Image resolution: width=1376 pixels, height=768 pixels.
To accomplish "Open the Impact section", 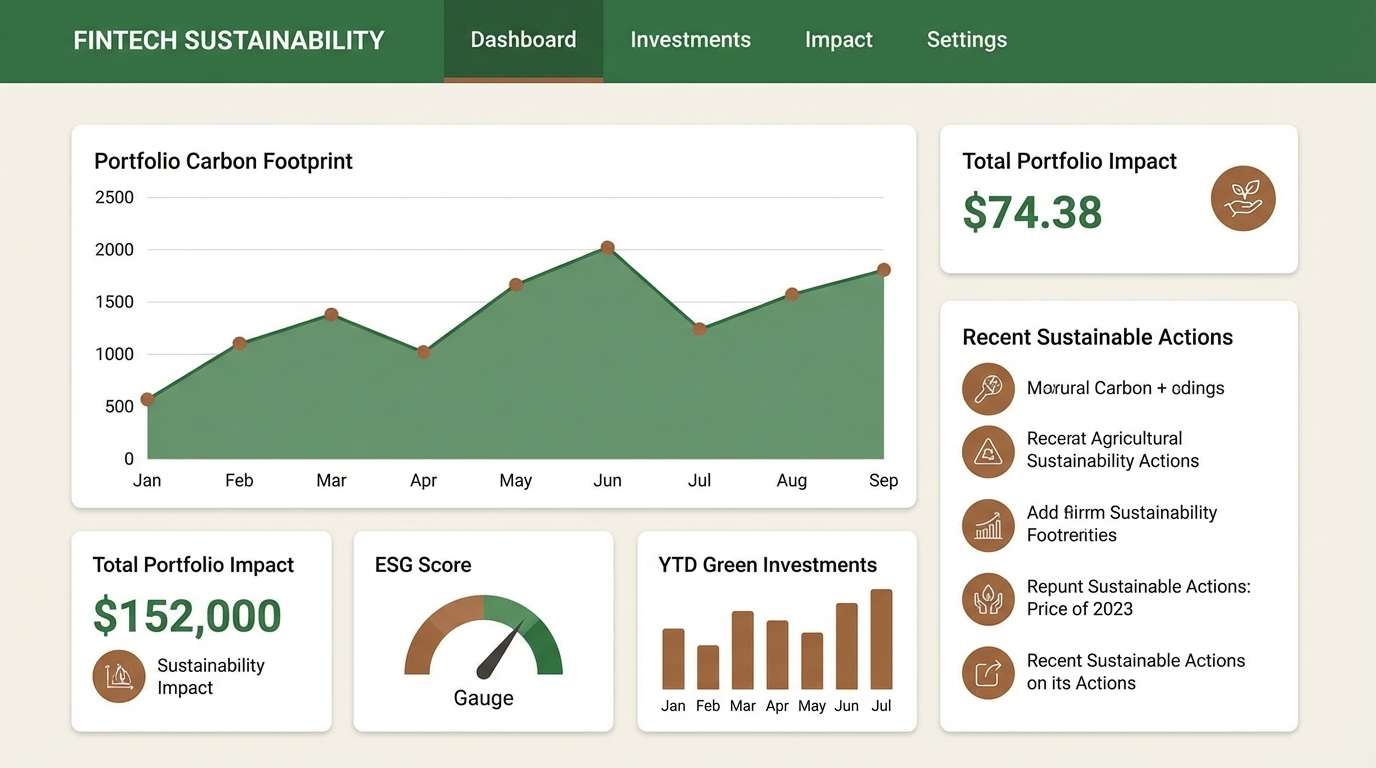I will pyautogui.click(x=838, y=39).
